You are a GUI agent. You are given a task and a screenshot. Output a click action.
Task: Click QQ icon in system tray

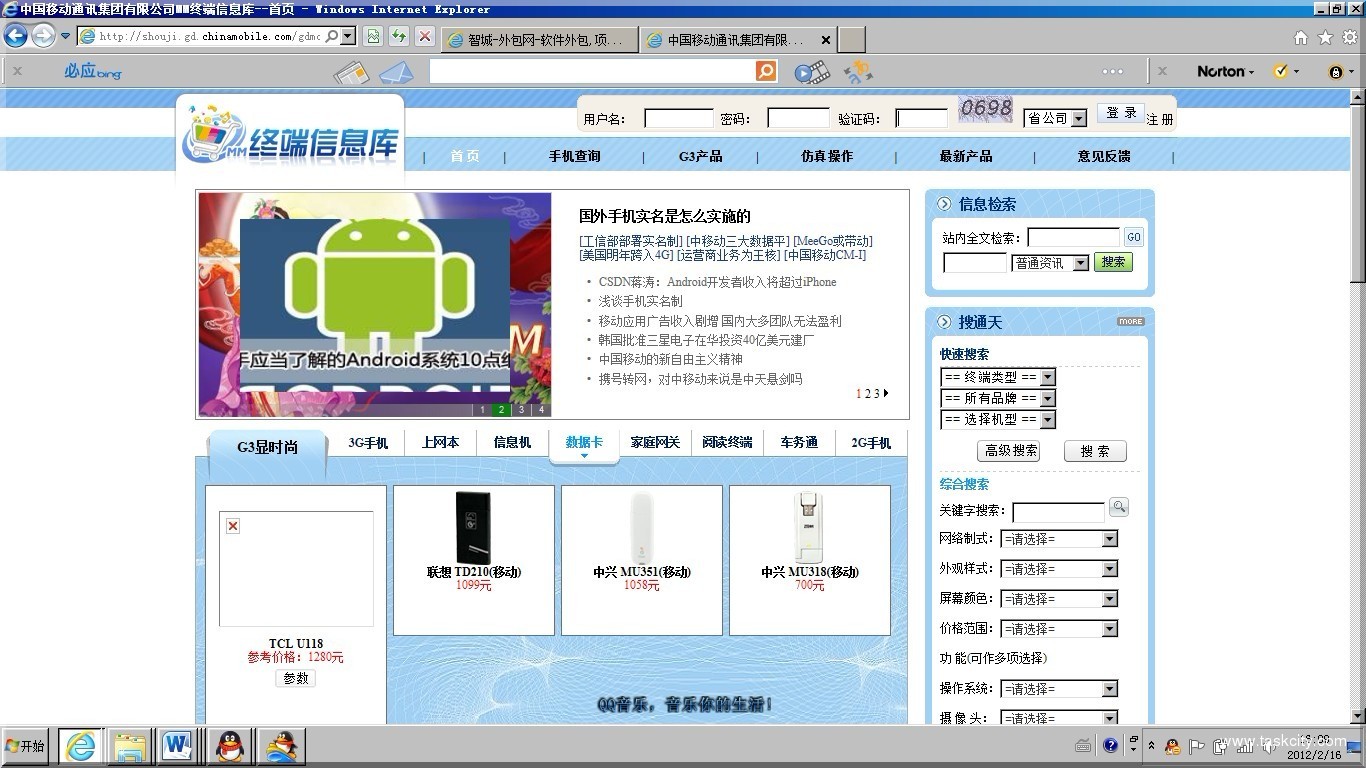pyautogui.click(x=1172, y=746)
